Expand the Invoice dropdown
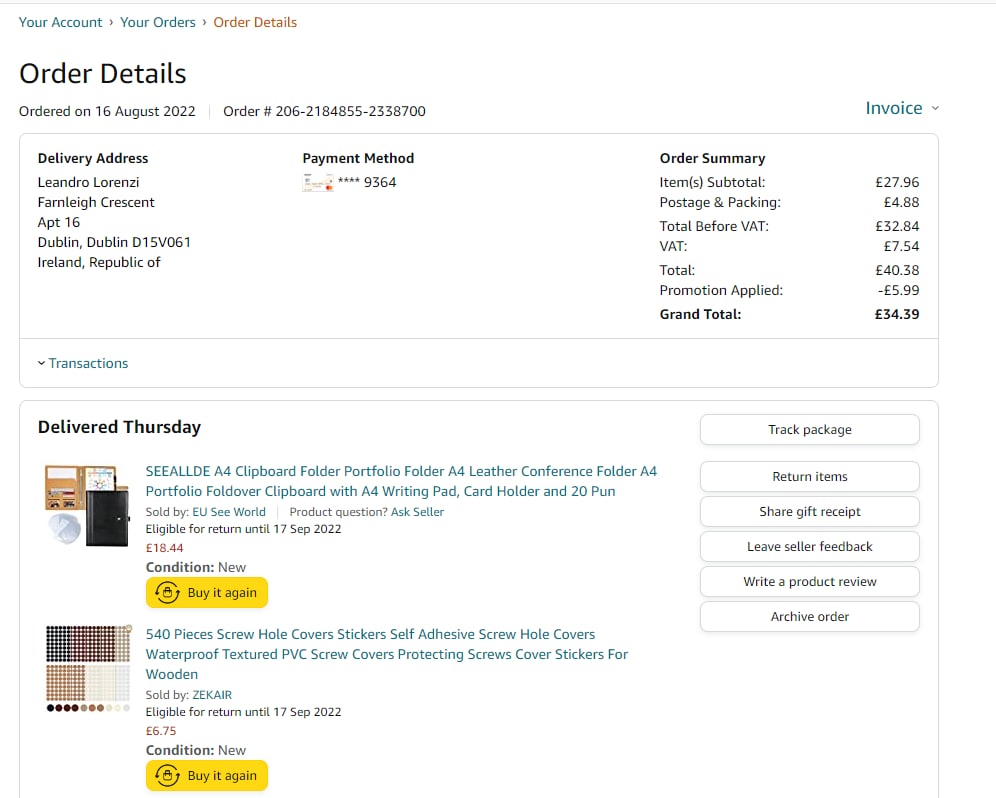This screenshot has width=996, height=798. pyautogui.click(x=902, y=108)
